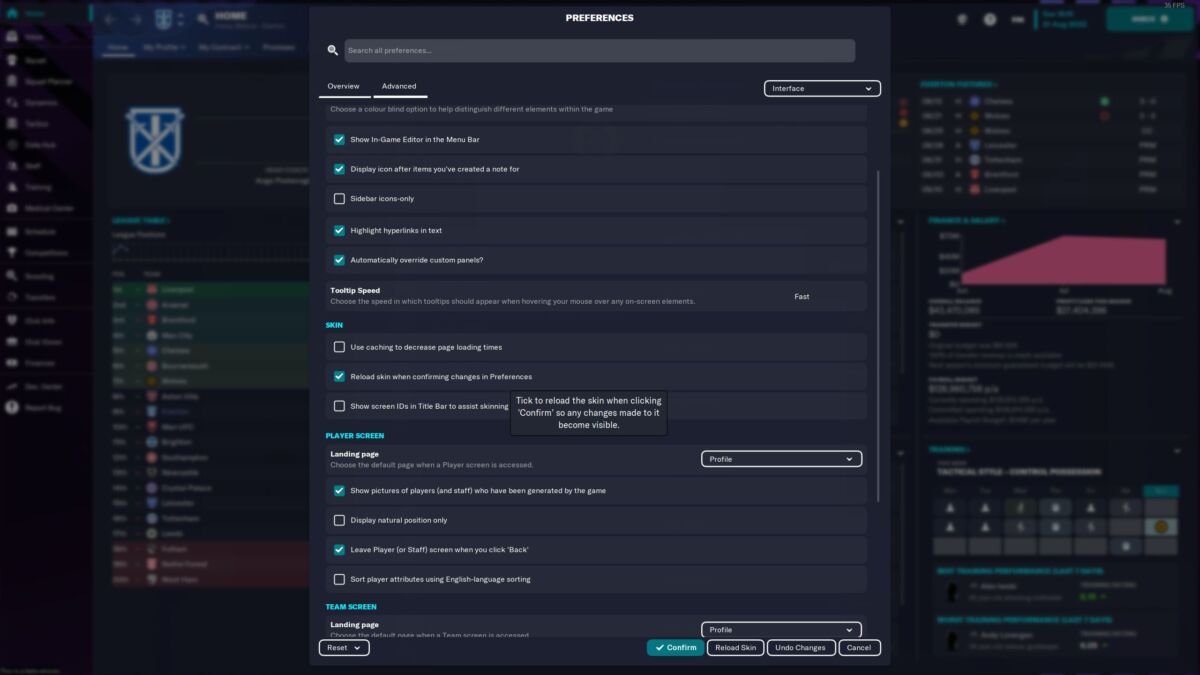Click the preferences list vertical scrollbar
The height and width of the screenshot is (675, 1200).
878,335
